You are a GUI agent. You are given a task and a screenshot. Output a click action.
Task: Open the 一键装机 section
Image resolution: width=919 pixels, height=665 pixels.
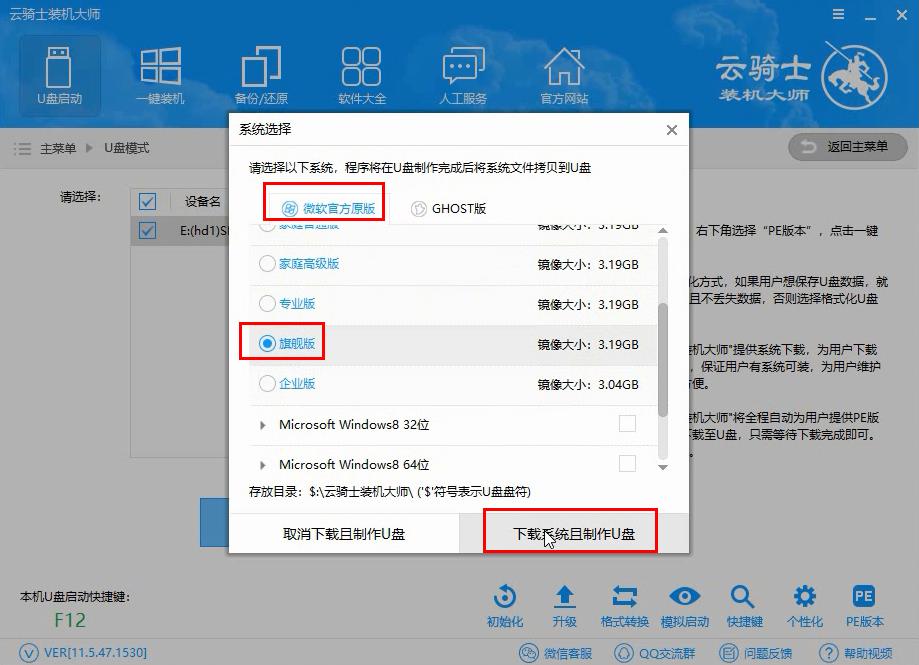pos(160,76)
